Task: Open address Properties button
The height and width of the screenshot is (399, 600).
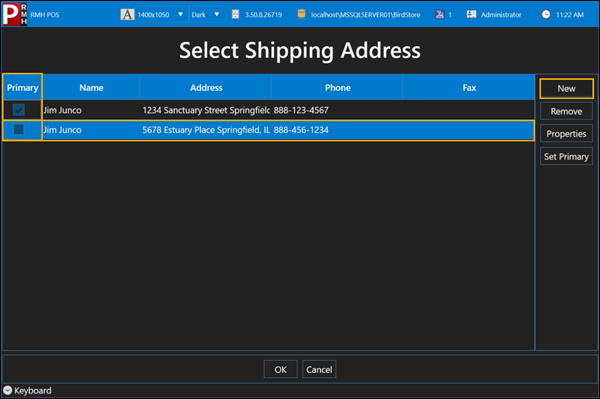Action: click(566, 134)
